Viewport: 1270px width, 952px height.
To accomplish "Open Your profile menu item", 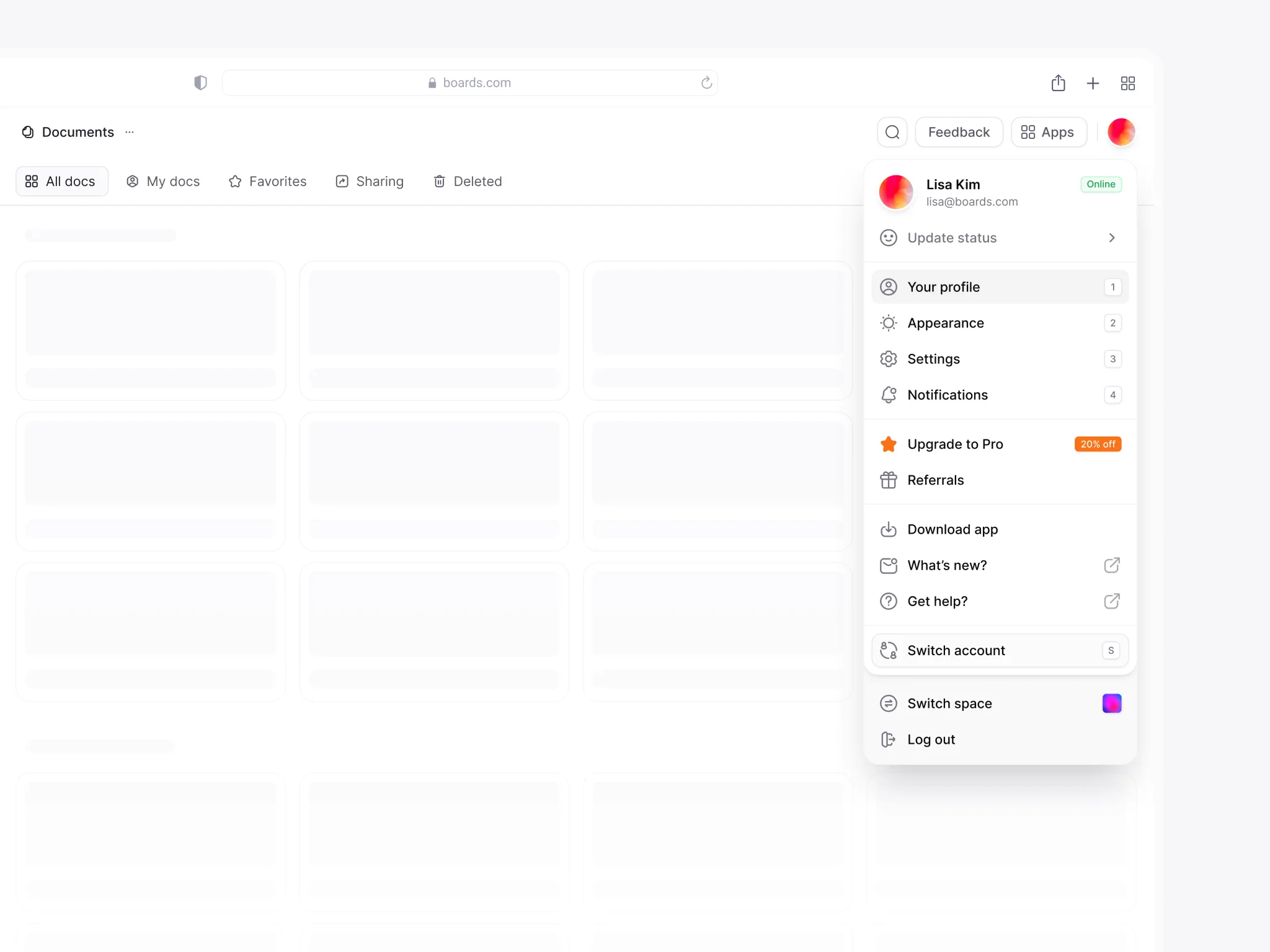I will point(1000,287).
